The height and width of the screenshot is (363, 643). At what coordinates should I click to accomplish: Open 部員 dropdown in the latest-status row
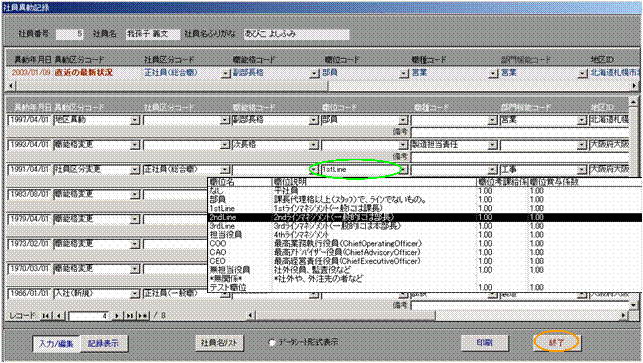(x=404, y=73)
